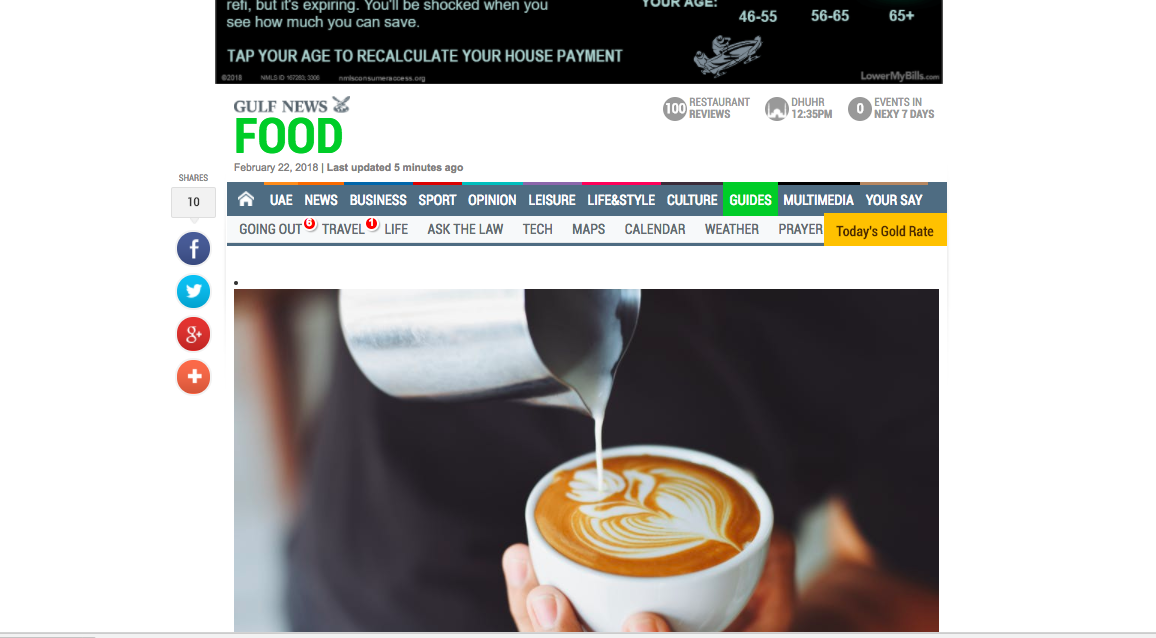Click Today's Gold Rate button
The image size is (1156, 638).
[885, 230]
